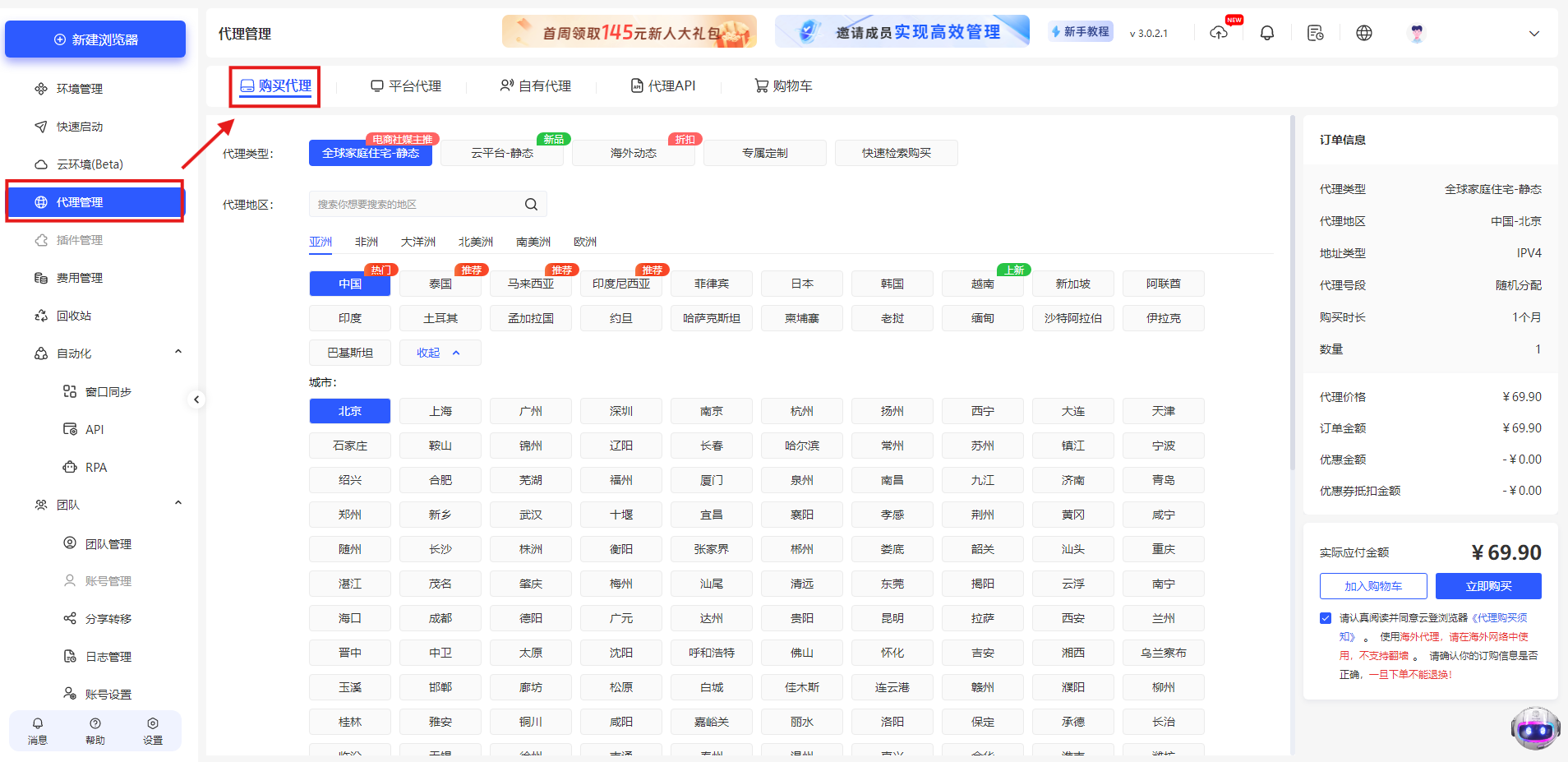
Task: Open the cloud upload feature marked NEW
Action: [x=1220, y=35]
